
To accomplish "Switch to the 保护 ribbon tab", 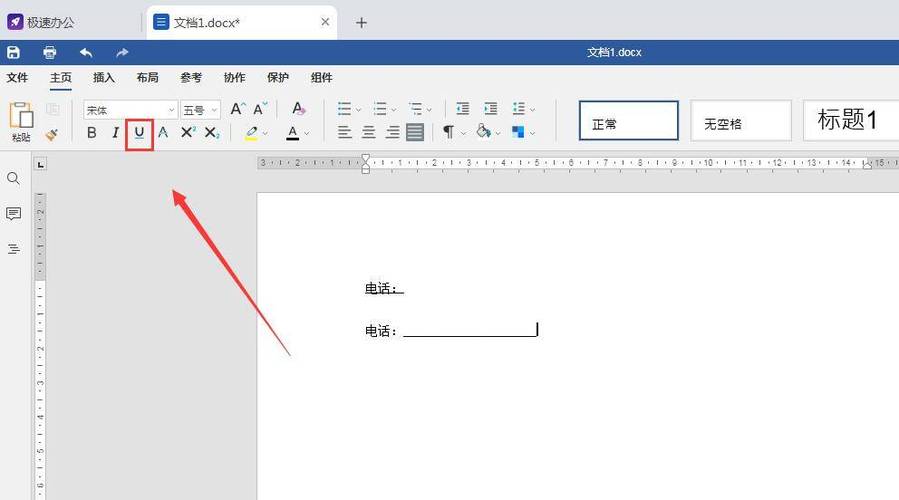I will [278, 77].
